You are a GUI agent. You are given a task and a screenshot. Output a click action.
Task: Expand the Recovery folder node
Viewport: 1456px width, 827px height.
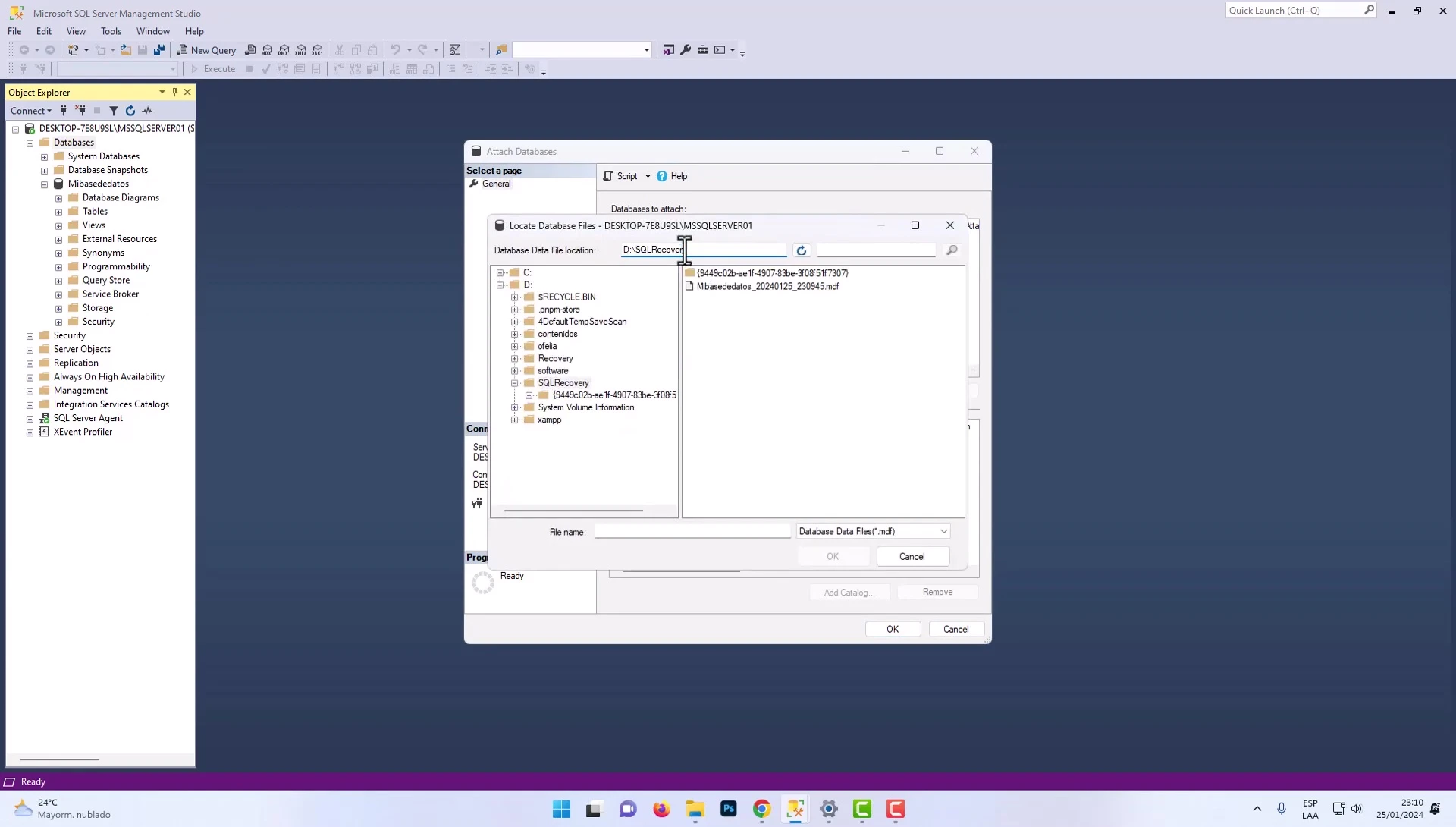pos(514,359)
